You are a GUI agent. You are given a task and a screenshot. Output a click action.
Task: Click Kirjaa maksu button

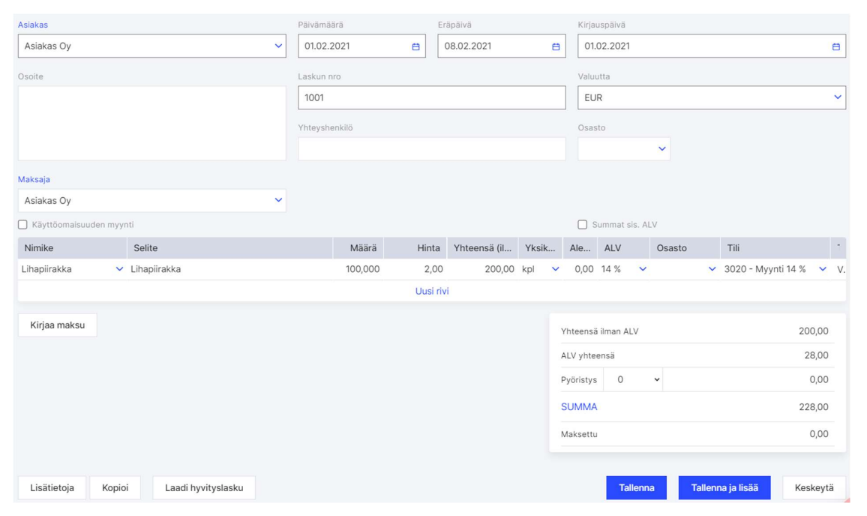coord(57,325)
